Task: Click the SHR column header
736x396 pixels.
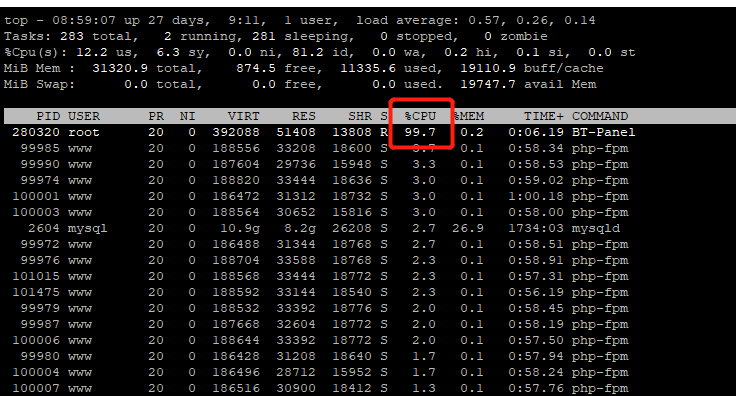Action: pyautogui.click(x=360, y=116)
